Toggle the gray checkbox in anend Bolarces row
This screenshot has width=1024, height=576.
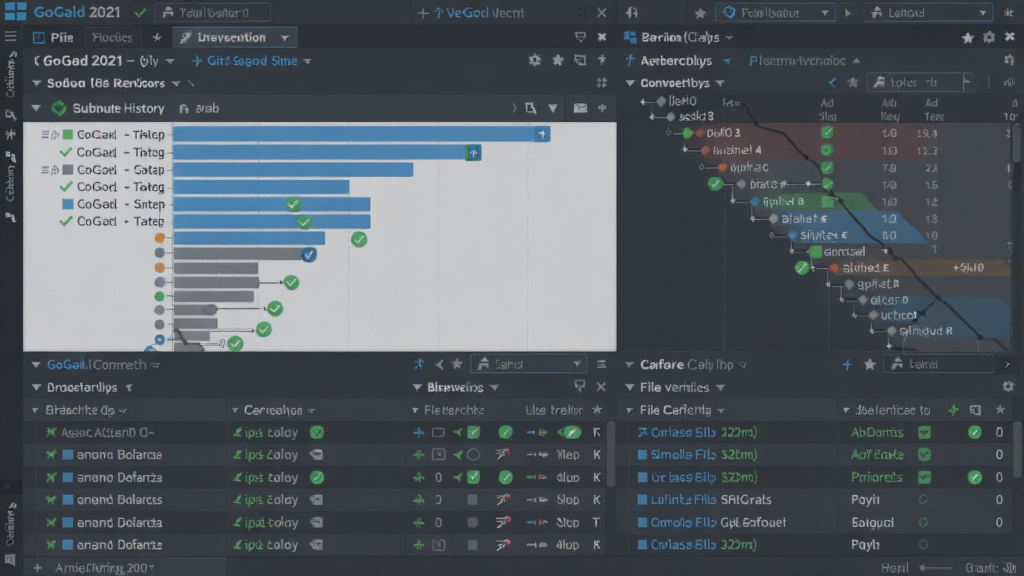click(472, 500)
